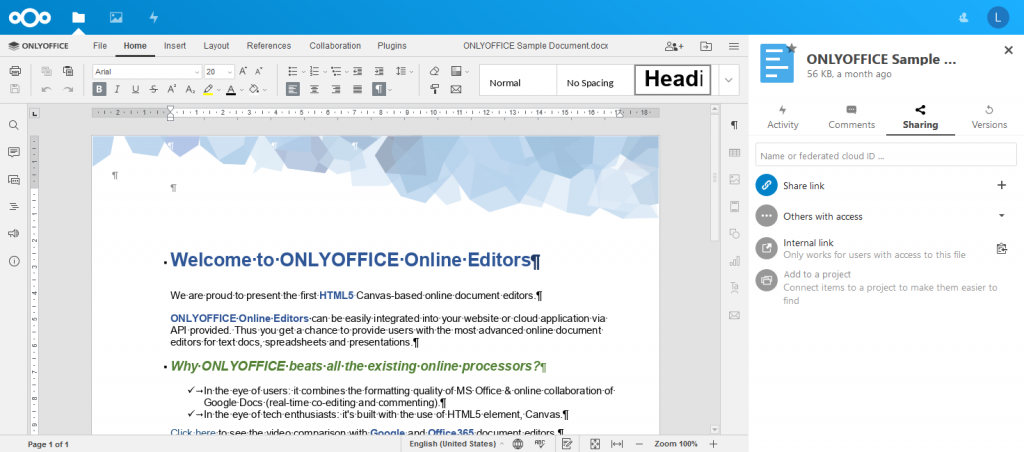
Task: Open the Nextcloud Activity lightning icon
Action: tap(153, 18)
